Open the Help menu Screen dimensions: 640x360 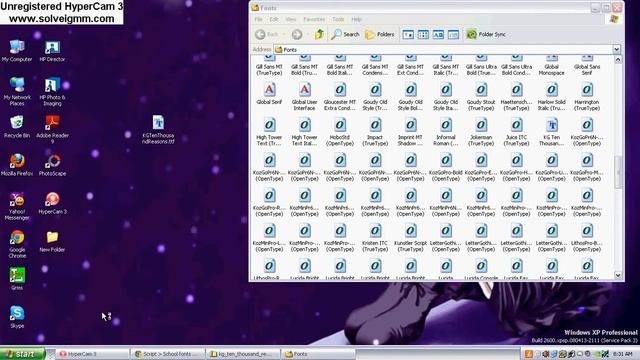356,19
